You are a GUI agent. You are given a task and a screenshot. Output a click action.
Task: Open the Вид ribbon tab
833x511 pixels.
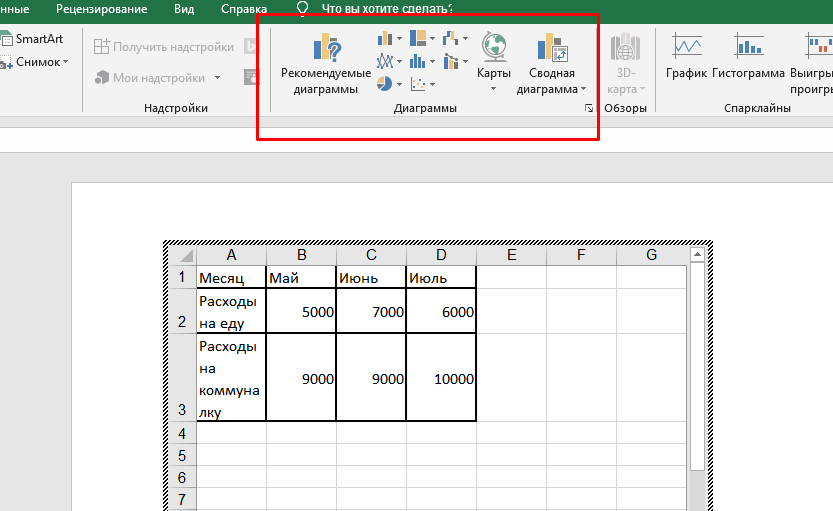tap(184, 9)
